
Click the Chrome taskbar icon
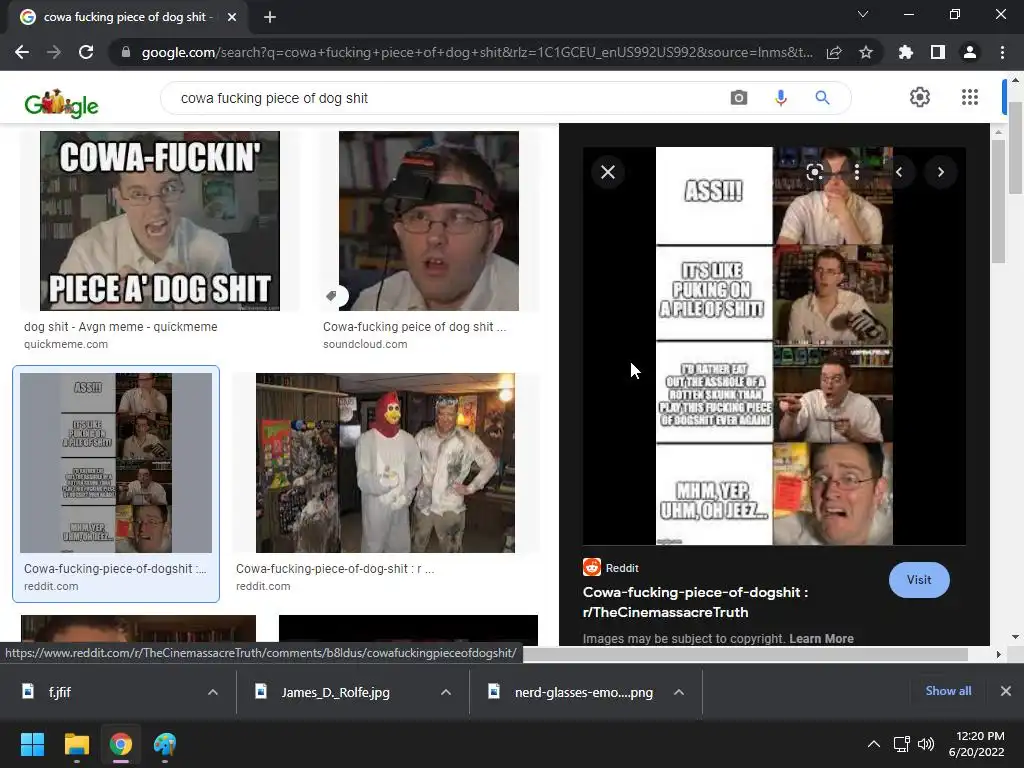121,744
